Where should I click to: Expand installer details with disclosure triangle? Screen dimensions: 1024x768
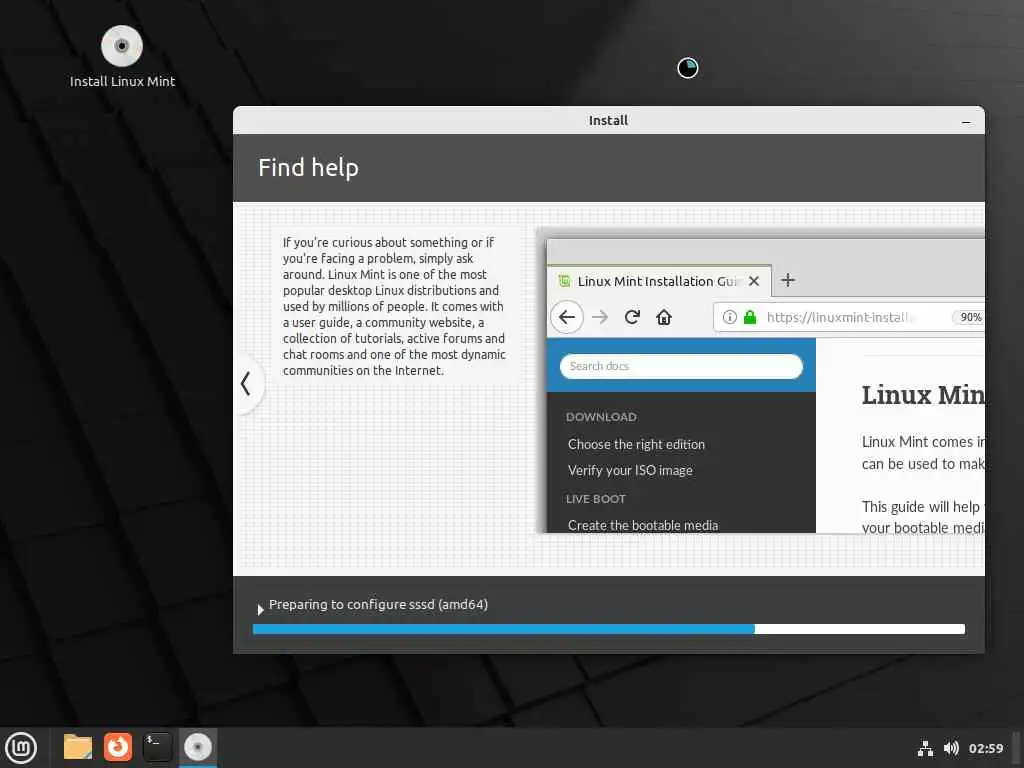[x=260, y=610]
